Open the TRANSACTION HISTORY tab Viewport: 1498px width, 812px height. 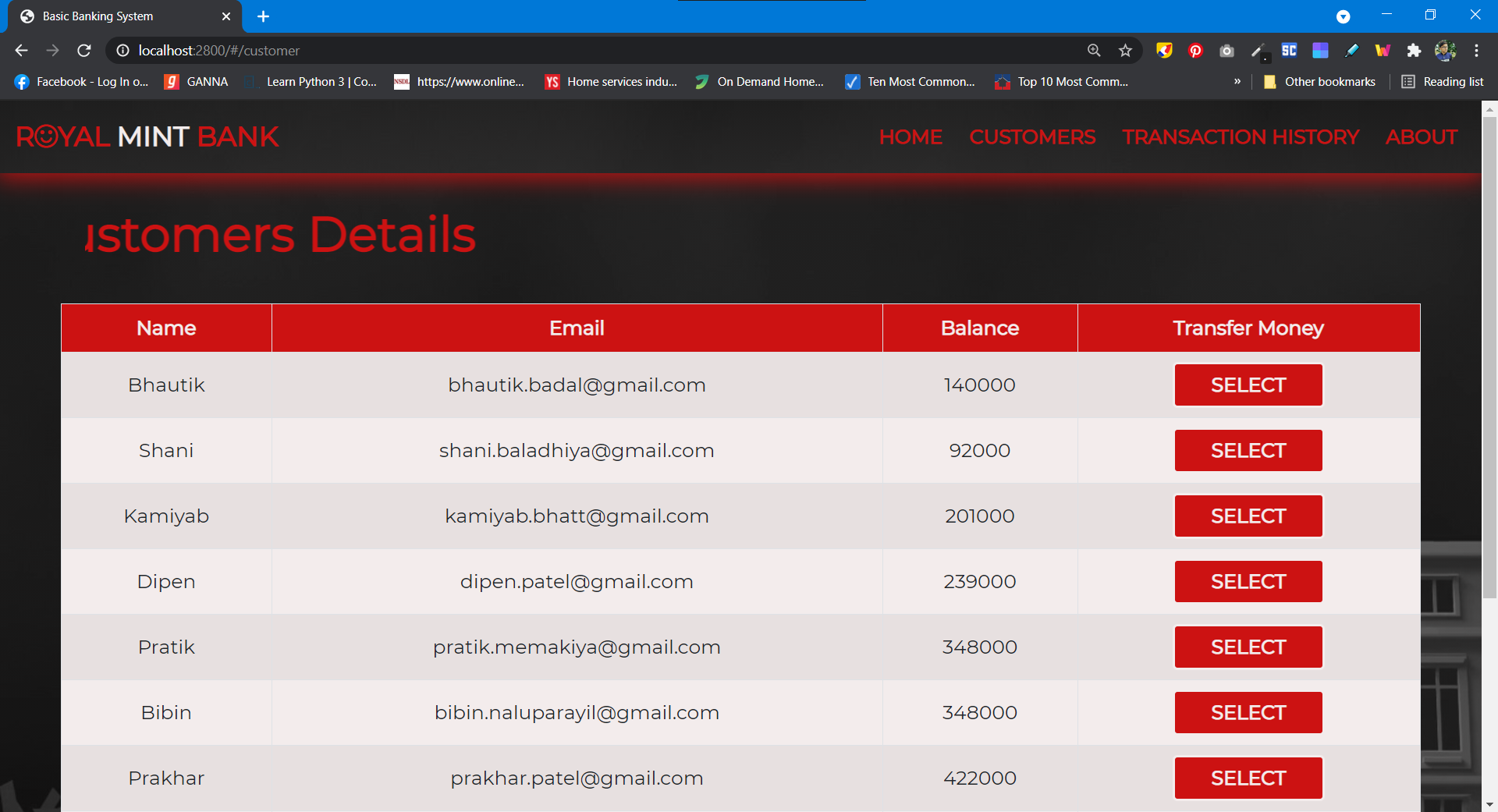[1241, 137]
